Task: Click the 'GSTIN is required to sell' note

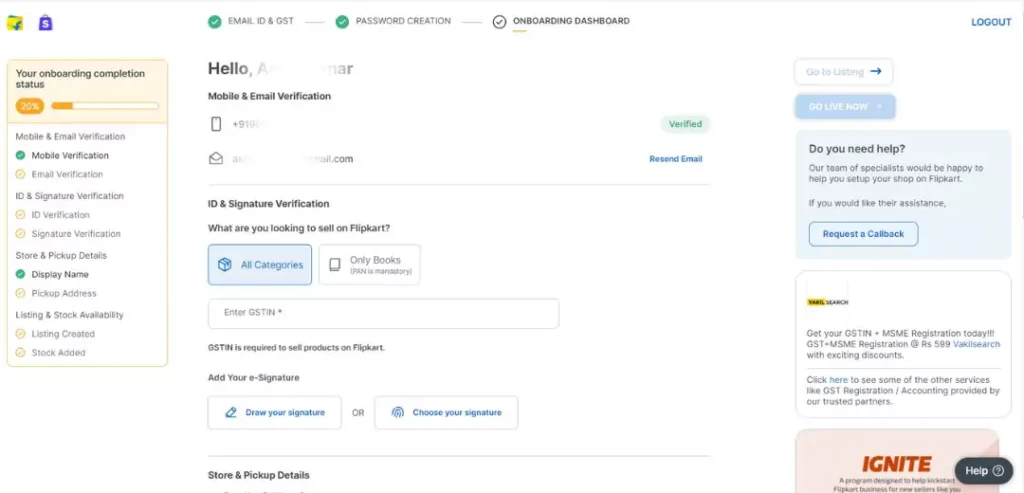Action: [x=296, y=348]
